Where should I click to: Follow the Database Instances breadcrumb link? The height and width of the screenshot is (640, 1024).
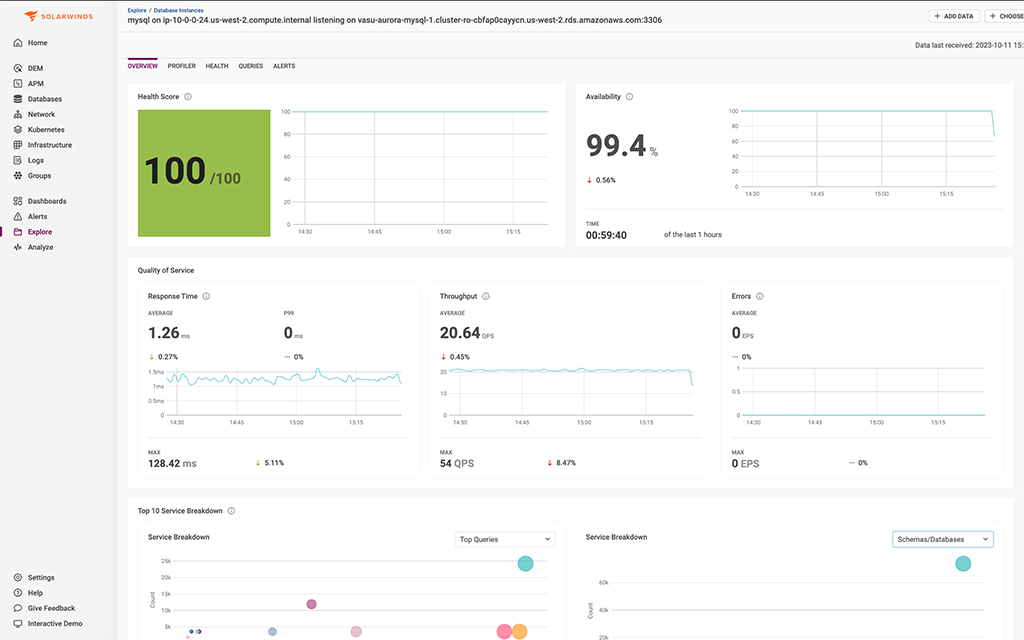[x=179, y=9]
